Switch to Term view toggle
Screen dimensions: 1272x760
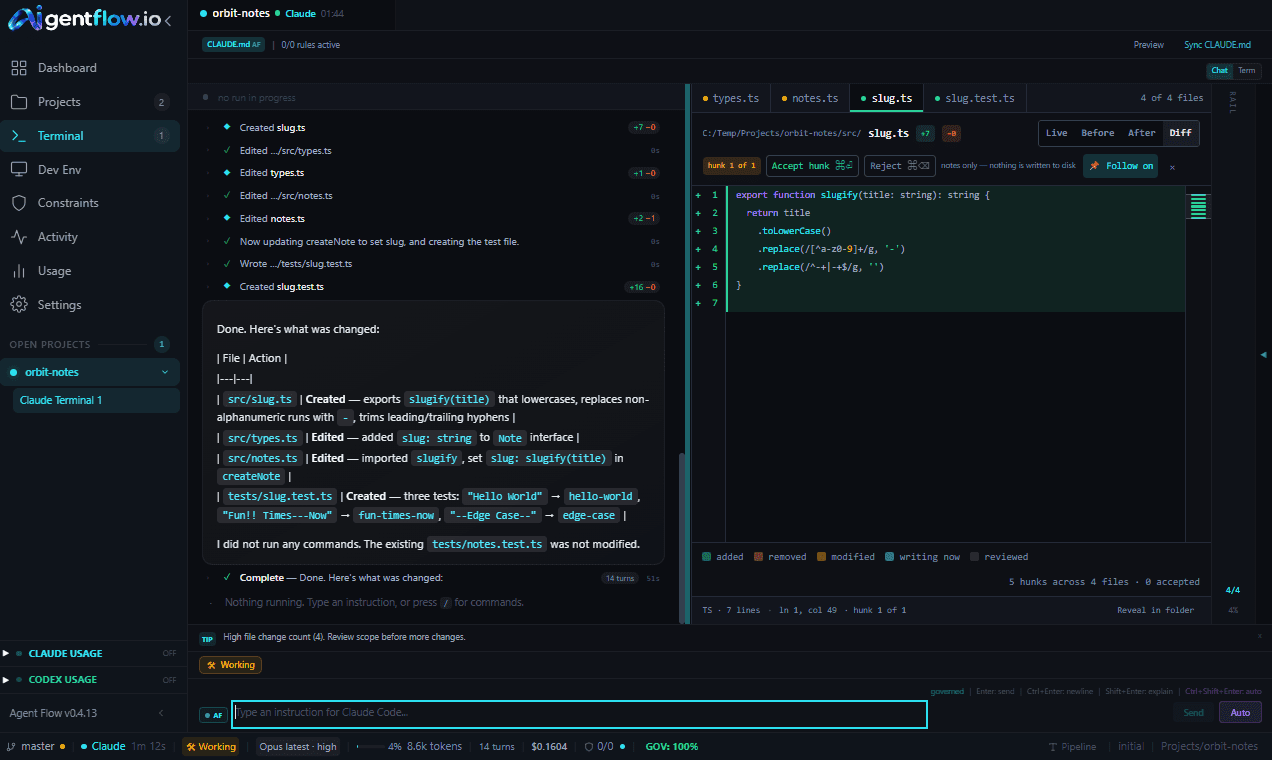coord(1246,71)
